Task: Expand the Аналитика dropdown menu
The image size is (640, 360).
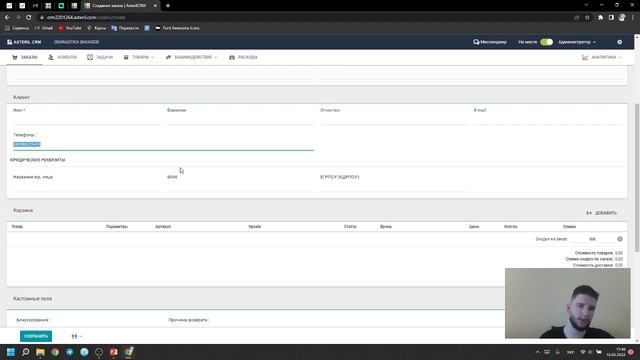Action: [x=602, y=57]
